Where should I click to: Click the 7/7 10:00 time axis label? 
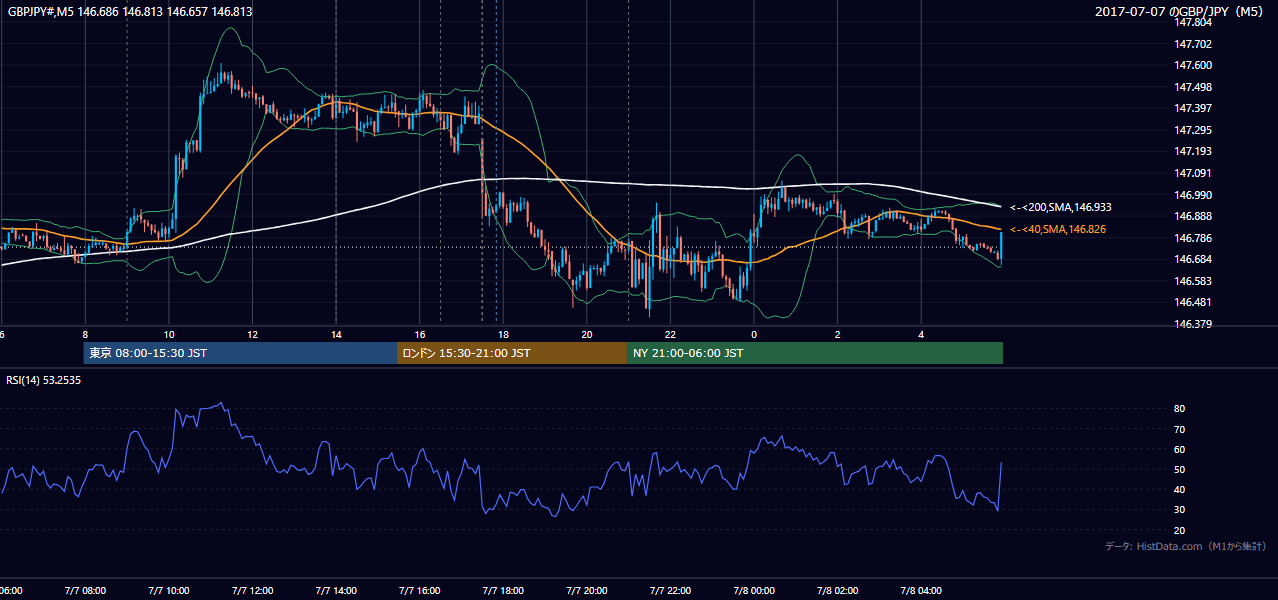tap(168, 590)
